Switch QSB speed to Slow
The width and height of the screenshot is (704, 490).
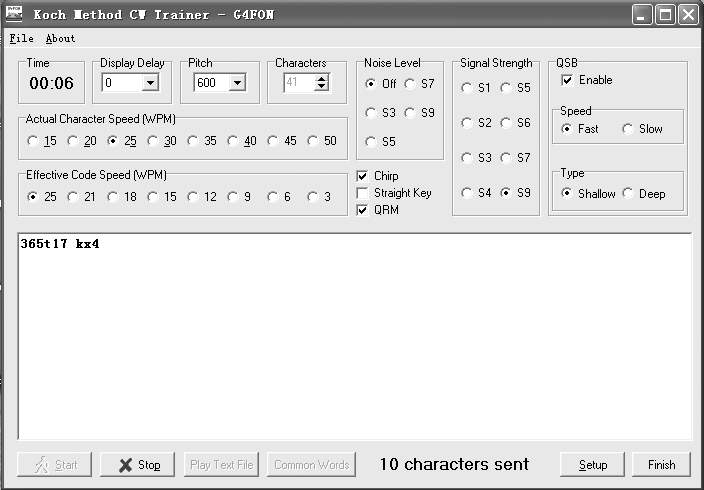(628, 129)
